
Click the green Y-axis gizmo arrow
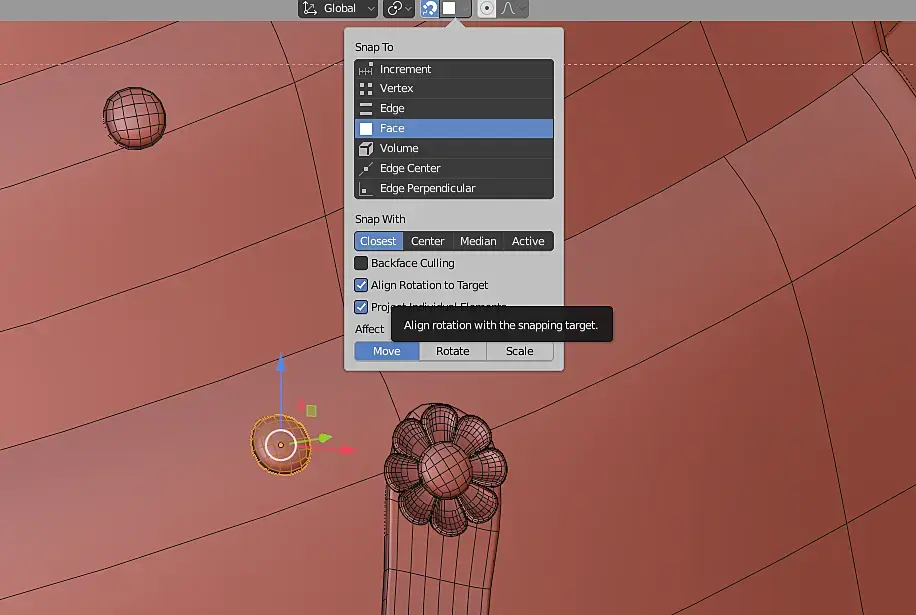[325, 437]
